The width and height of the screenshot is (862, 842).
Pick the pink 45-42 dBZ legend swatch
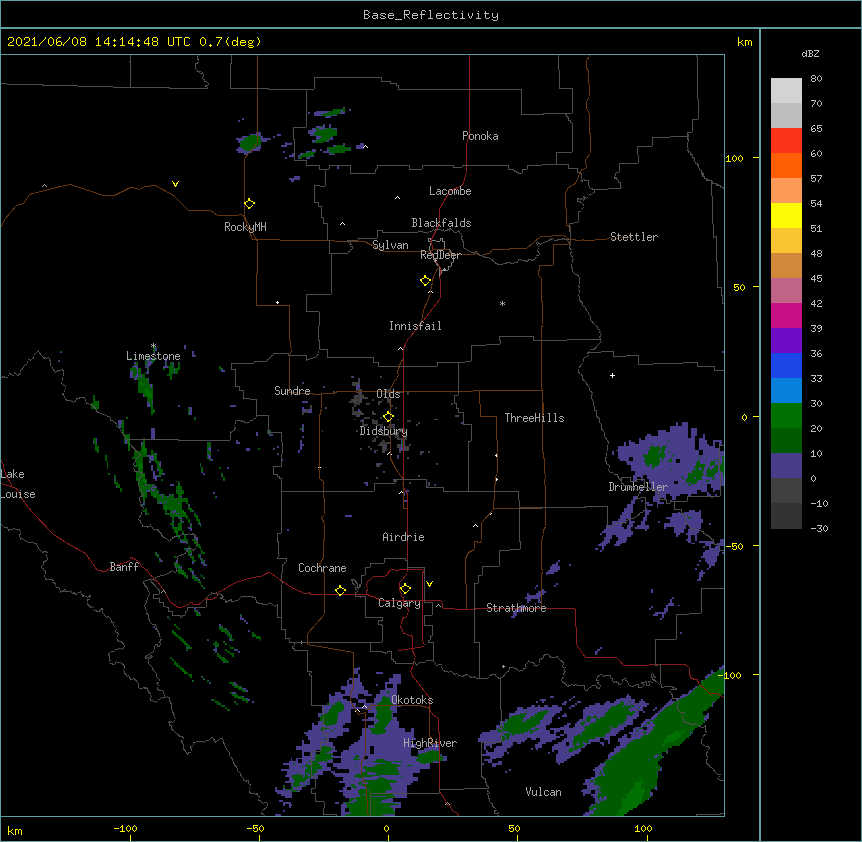[x=786, y=290]
